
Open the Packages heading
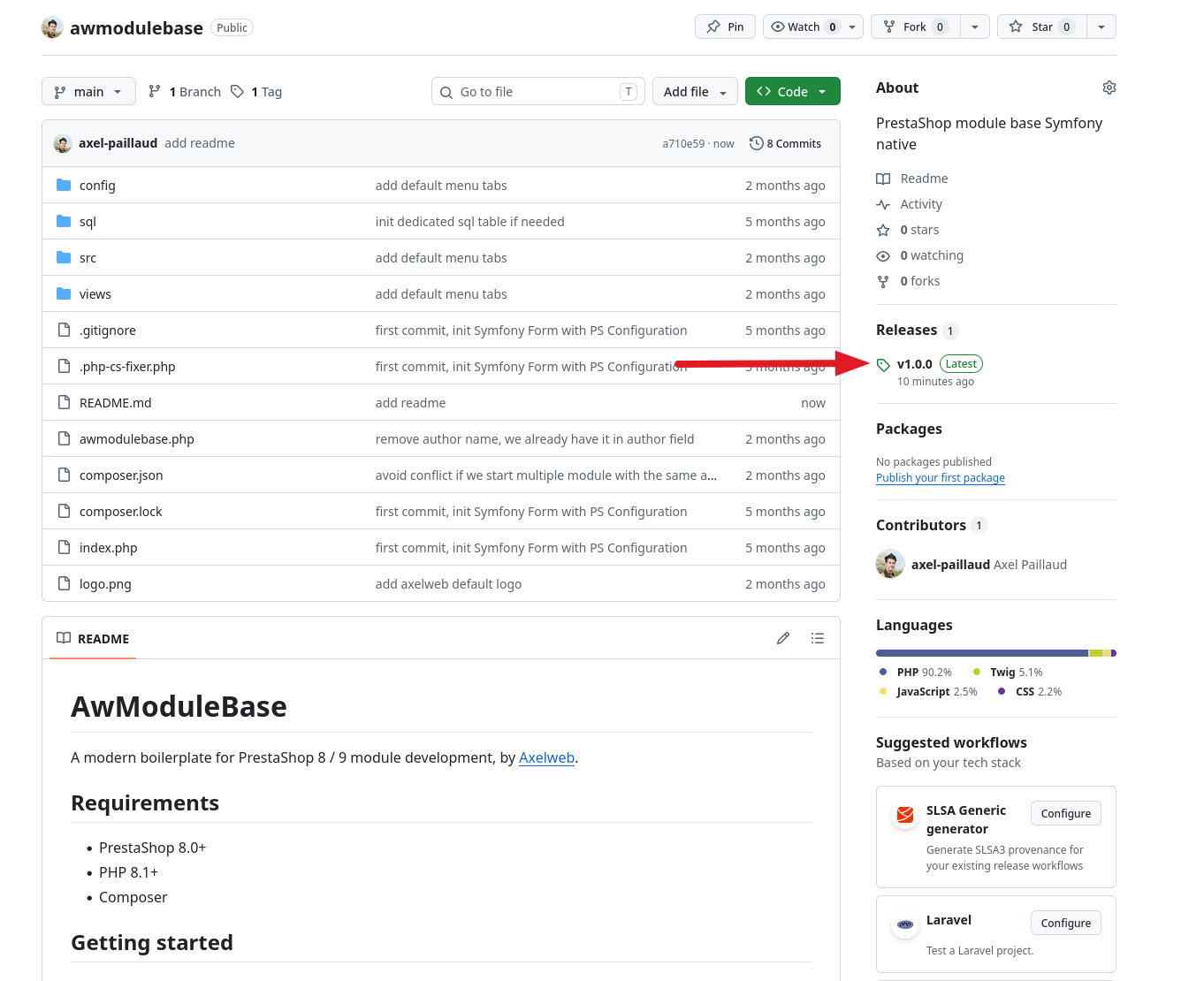tap(909, 429)
